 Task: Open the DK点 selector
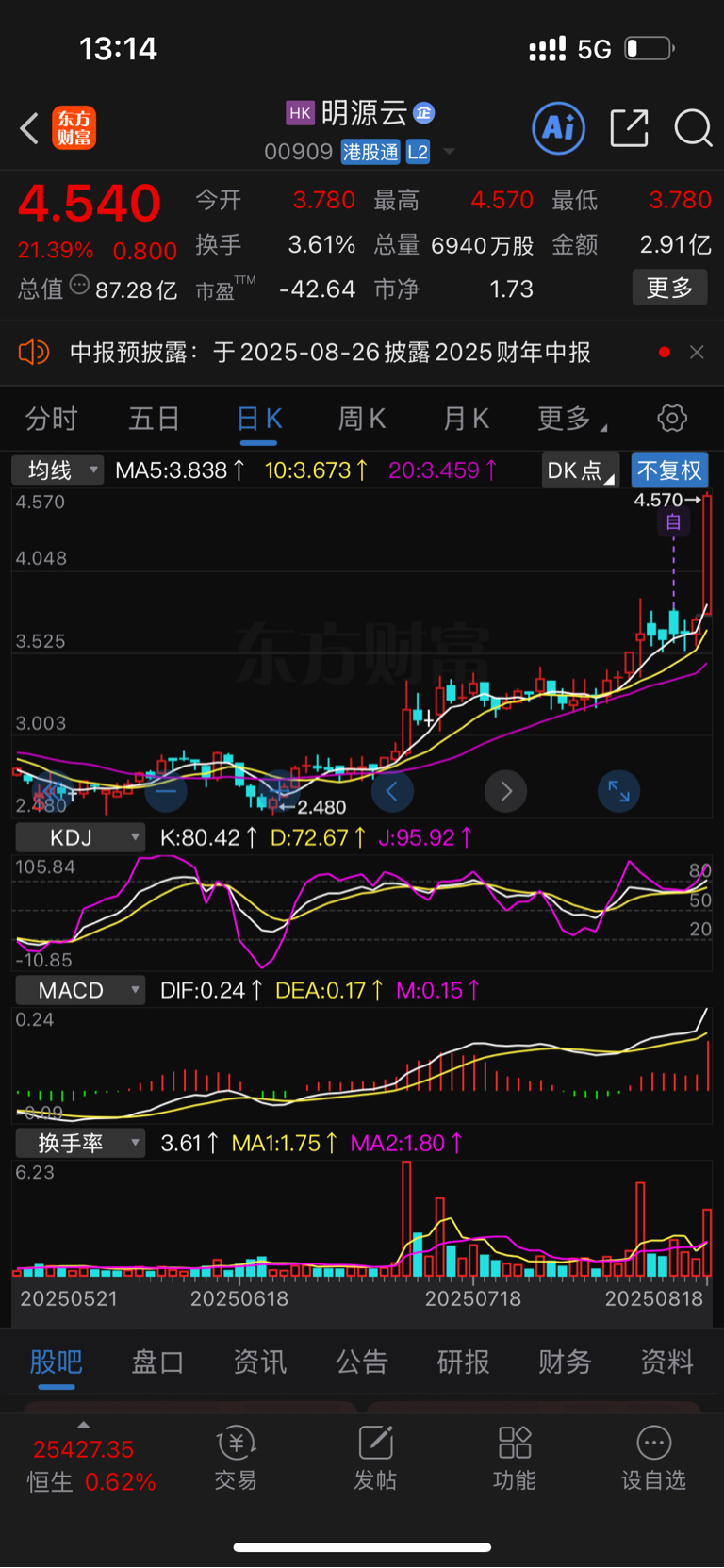coord(580,470)
